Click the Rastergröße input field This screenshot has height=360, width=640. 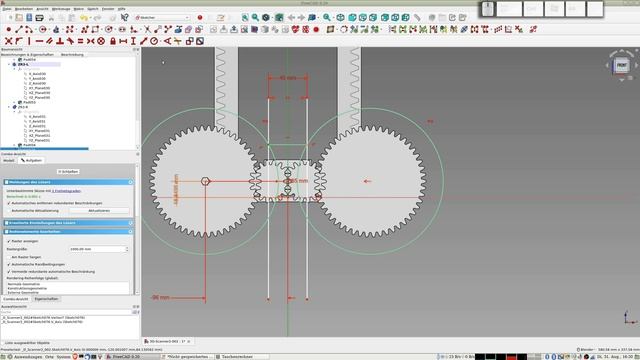pos(97,249)
